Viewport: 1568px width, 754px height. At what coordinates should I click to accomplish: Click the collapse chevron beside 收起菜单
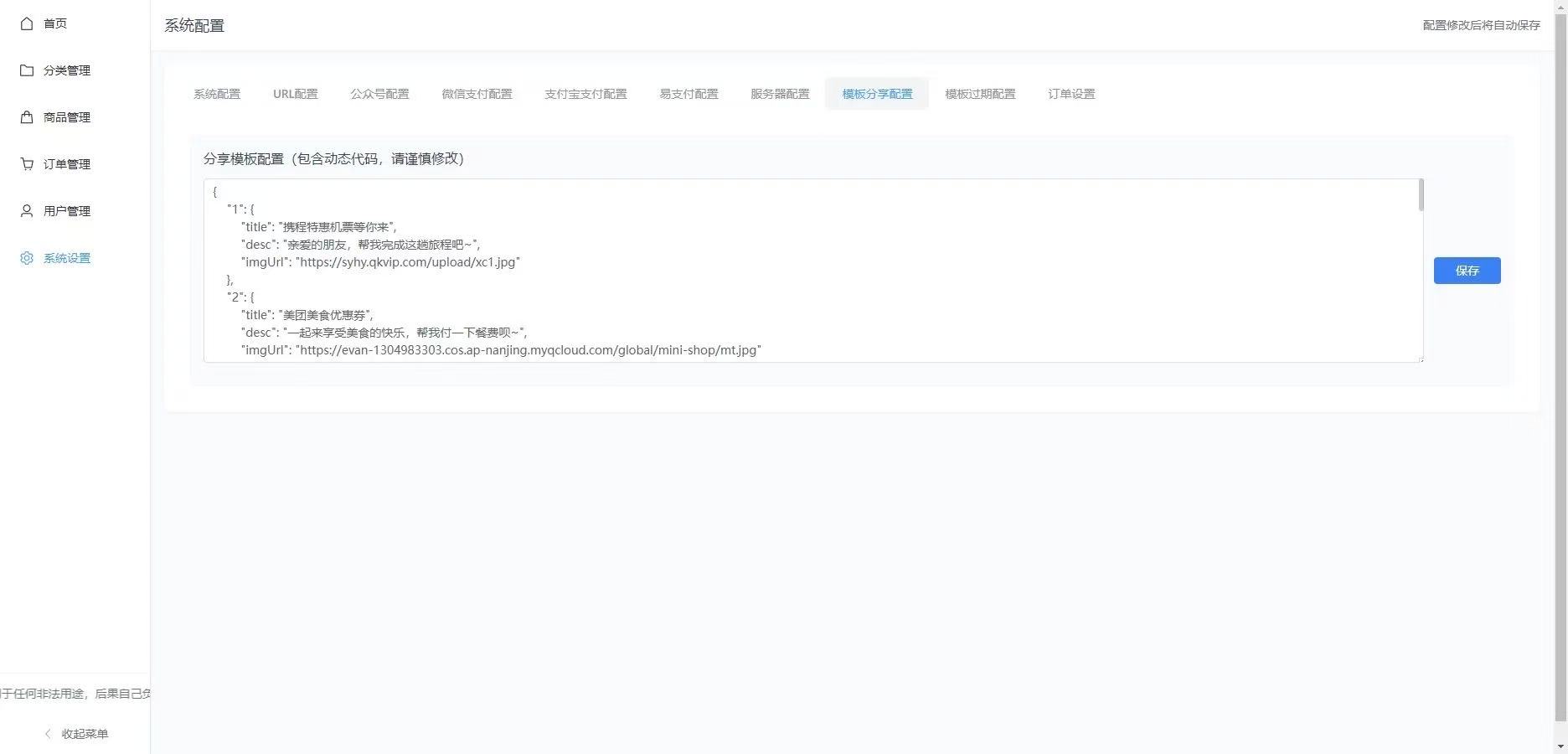click(48, 734)
